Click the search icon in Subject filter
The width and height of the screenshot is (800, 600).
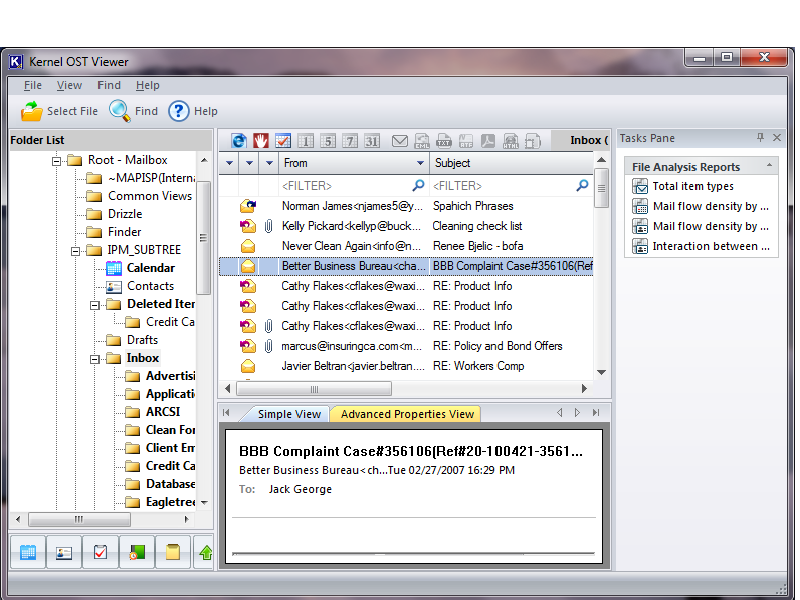click(x=582, y=185)
